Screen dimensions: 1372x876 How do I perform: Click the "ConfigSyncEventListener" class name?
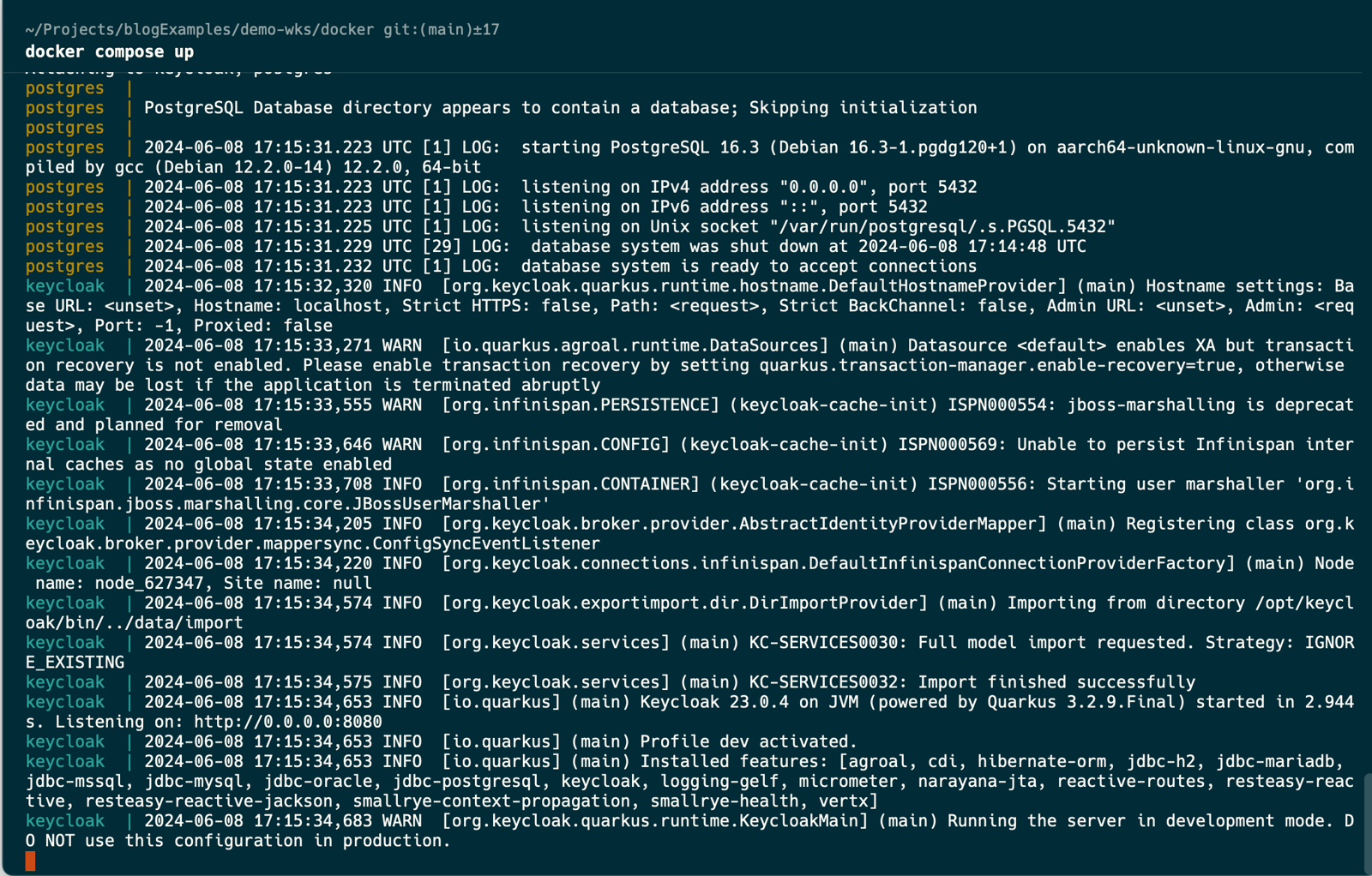pyautogui.click(x=486, y=543)
